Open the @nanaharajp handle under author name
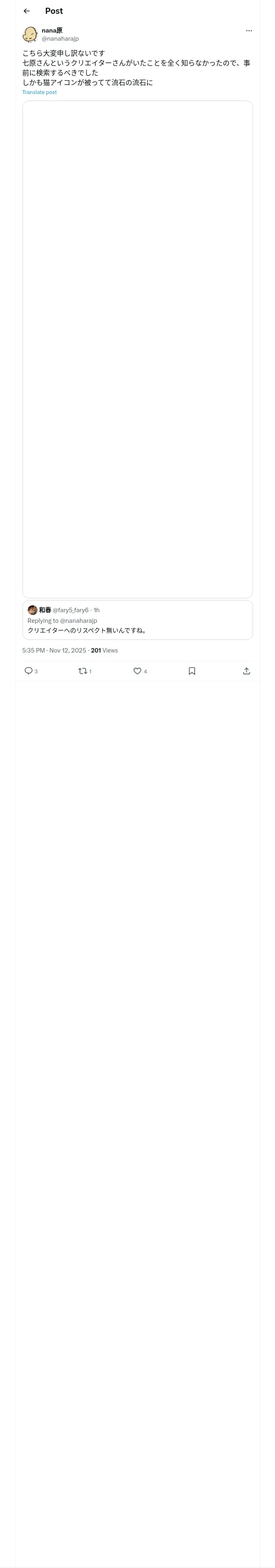This screenshot has width=275, height=1568. 60,39
